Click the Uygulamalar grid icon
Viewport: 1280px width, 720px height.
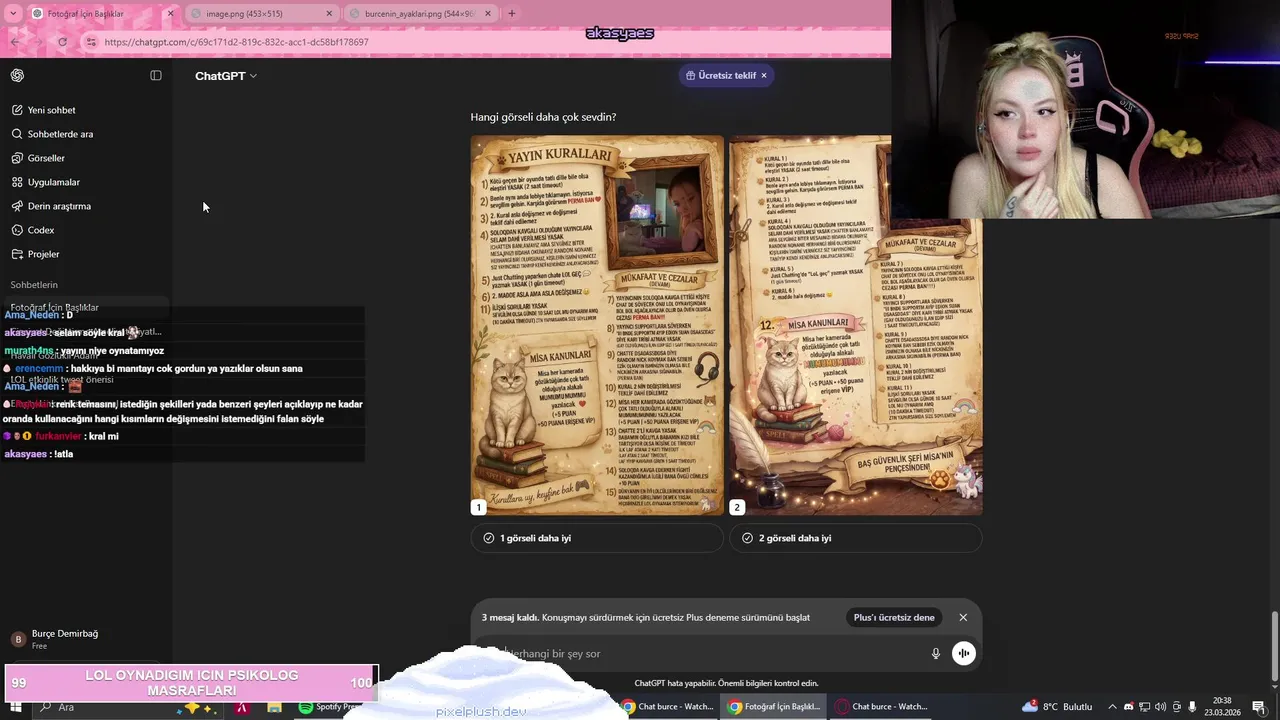pyautogui.click(x=18, y=182)
